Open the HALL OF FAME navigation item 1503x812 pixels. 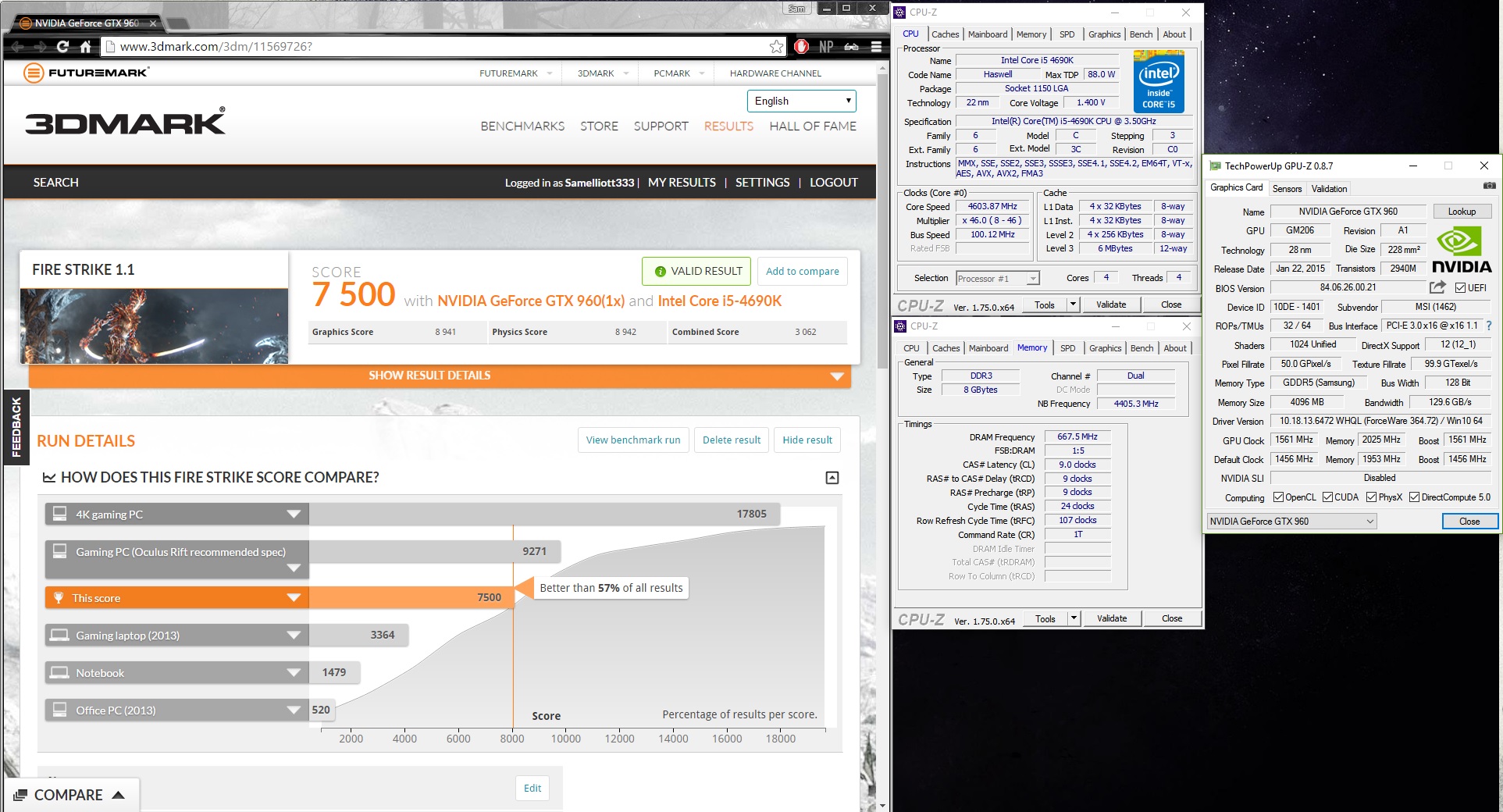[x=813, y=126]
